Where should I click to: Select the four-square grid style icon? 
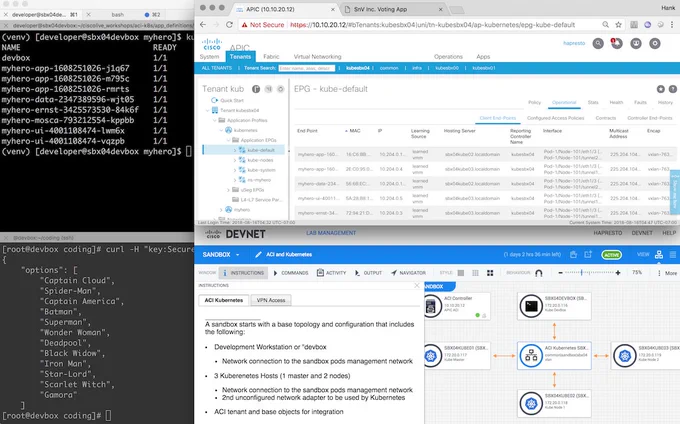click(x=490, y=273)
